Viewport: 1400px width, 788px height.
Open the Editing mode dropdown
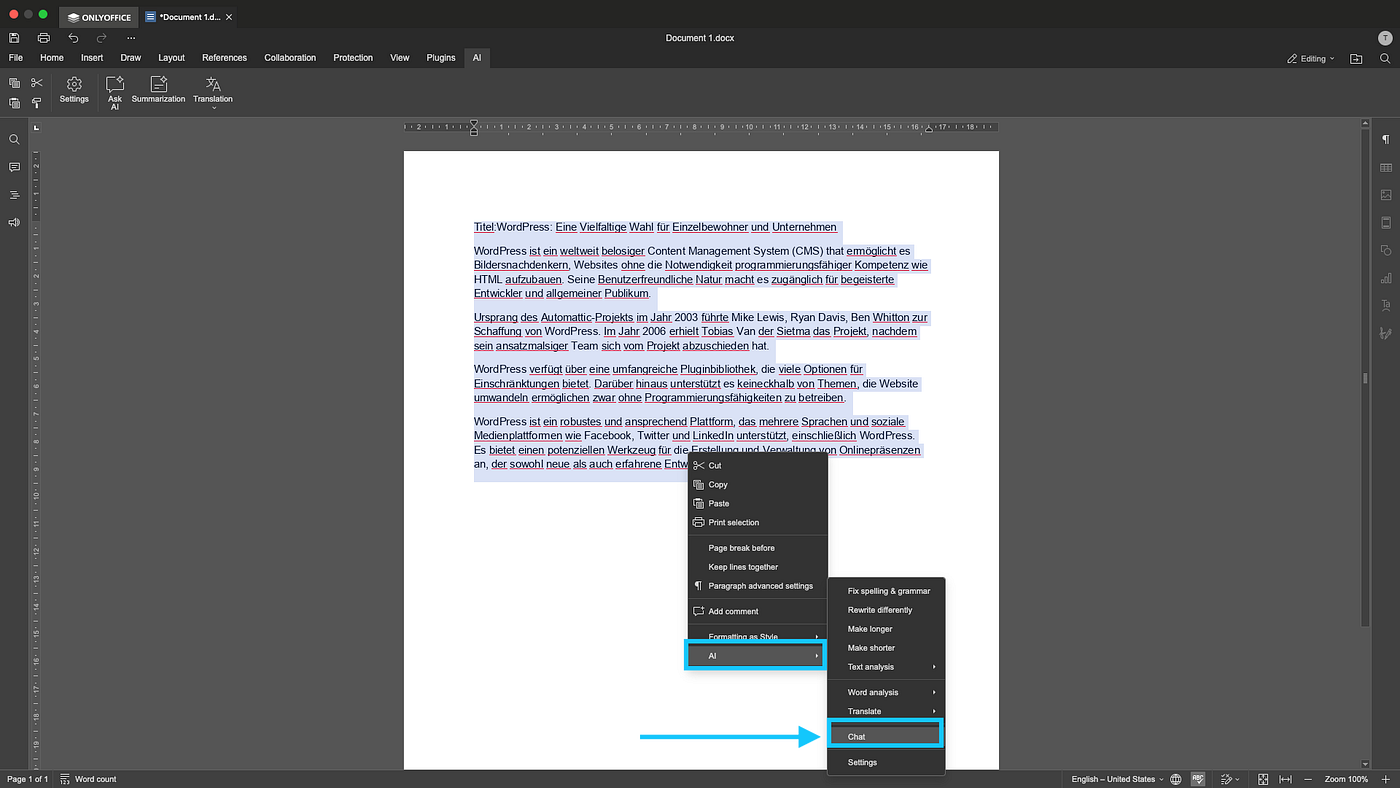click(x=1310, y=59)
